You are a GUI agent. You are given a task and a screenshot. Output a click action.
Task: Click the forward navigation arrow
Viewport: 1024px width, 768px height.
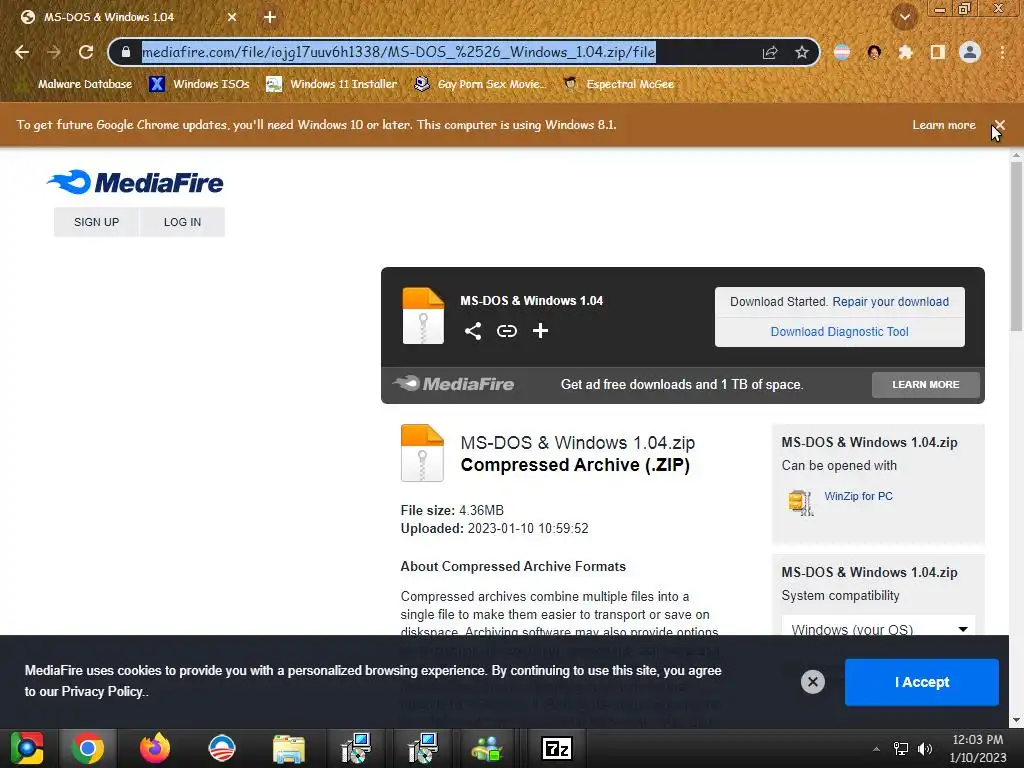click(x=54, y=52)
